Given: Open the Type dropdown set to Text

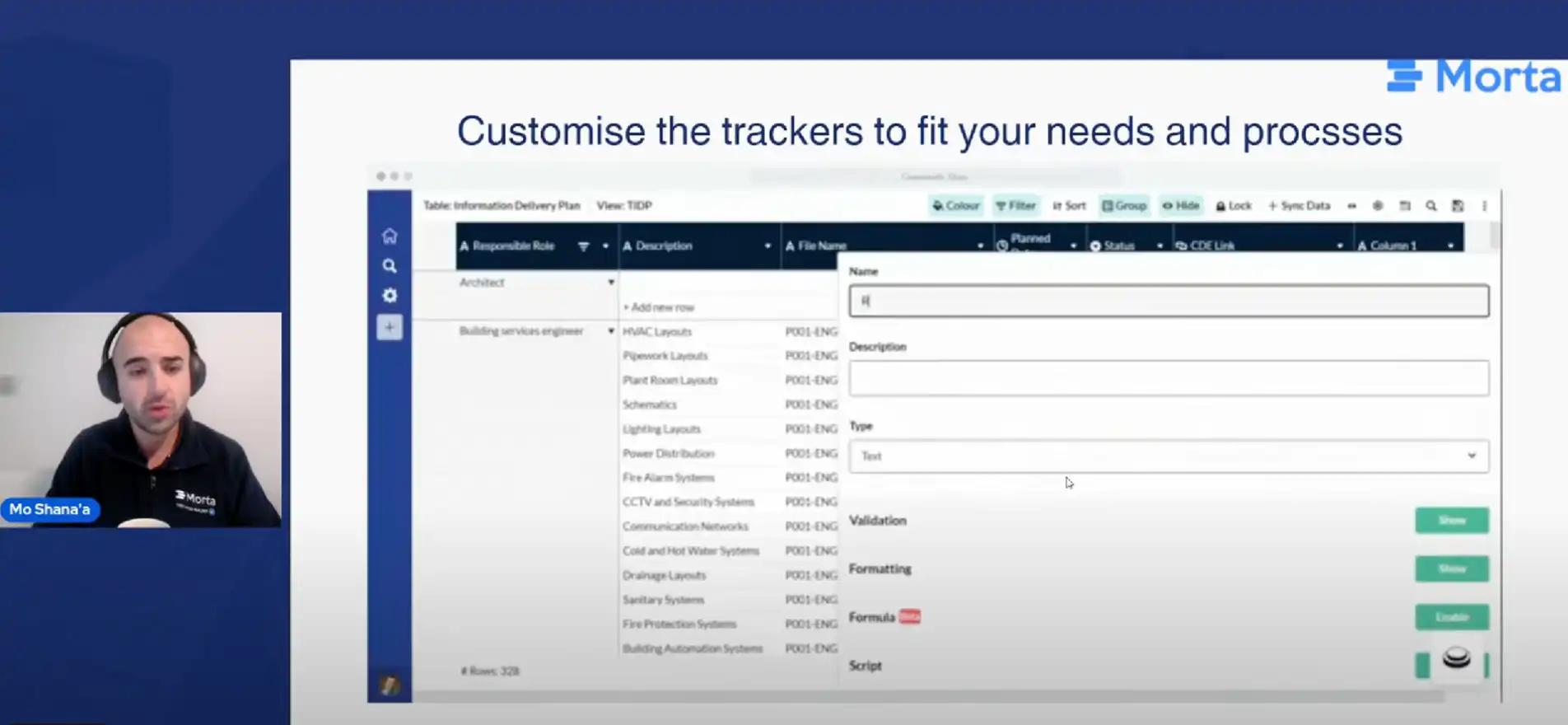Looking at the screenshot, I should click(1168, 456).
